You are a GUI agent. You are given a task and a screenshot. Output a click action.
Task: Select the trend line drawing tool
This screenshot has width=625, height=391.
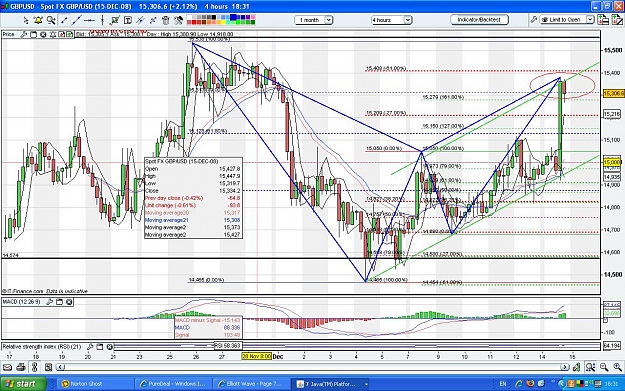(77, 20)
